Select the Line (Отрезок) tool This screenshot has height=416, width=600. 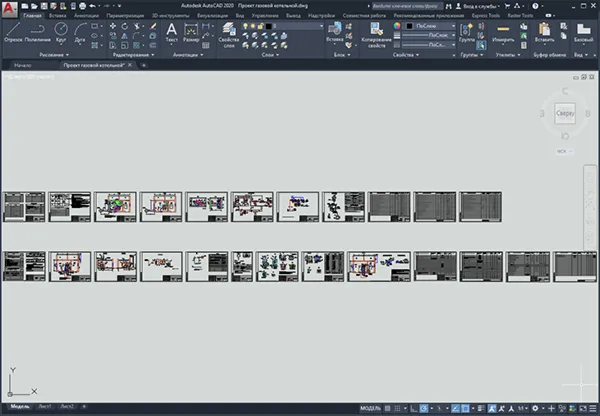coord(13,31)
